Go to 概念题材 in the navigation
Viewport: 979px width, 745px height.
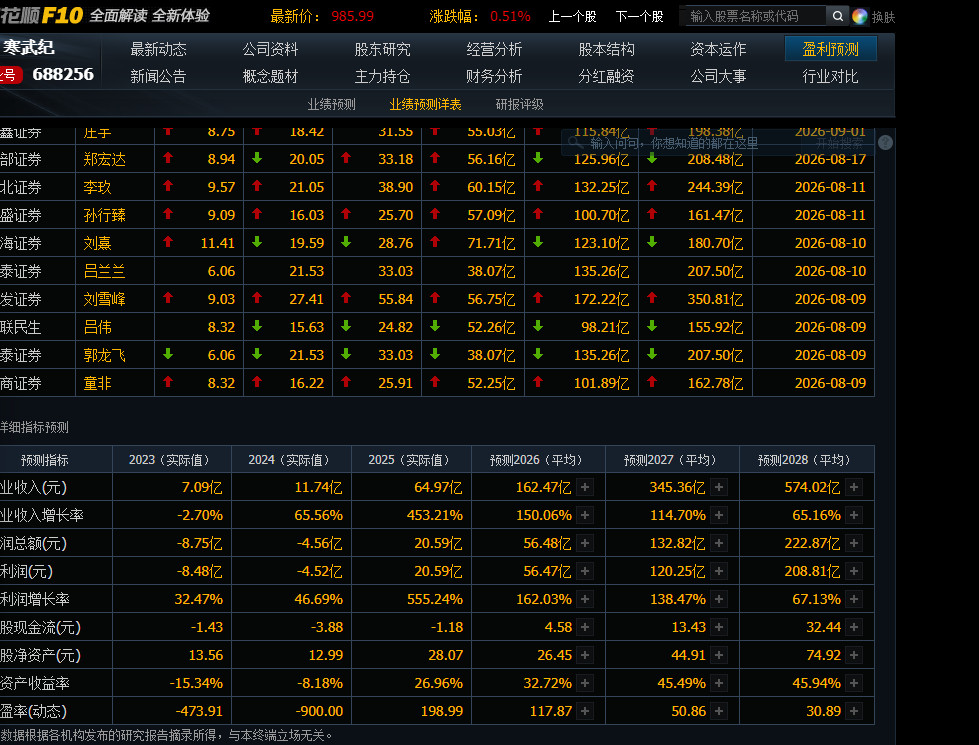coord(270,76)
